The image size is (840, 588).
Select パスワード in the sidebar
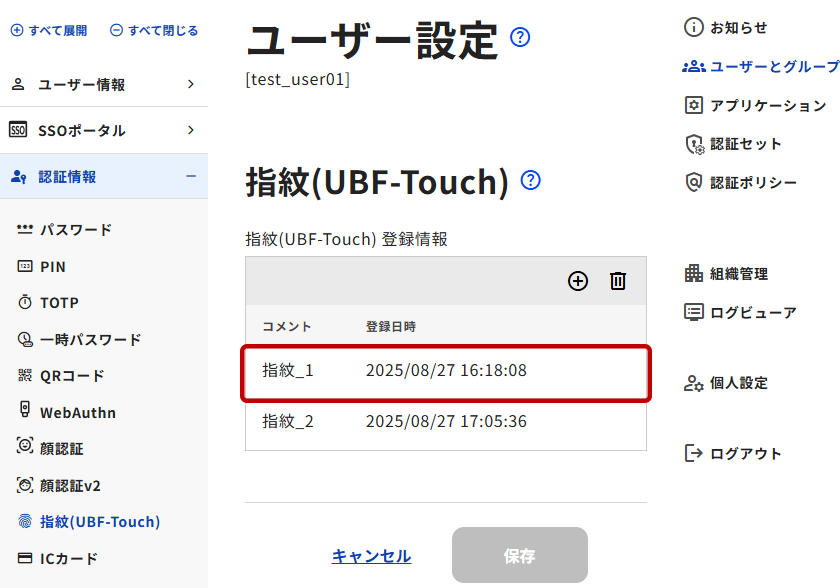[76, 230]
